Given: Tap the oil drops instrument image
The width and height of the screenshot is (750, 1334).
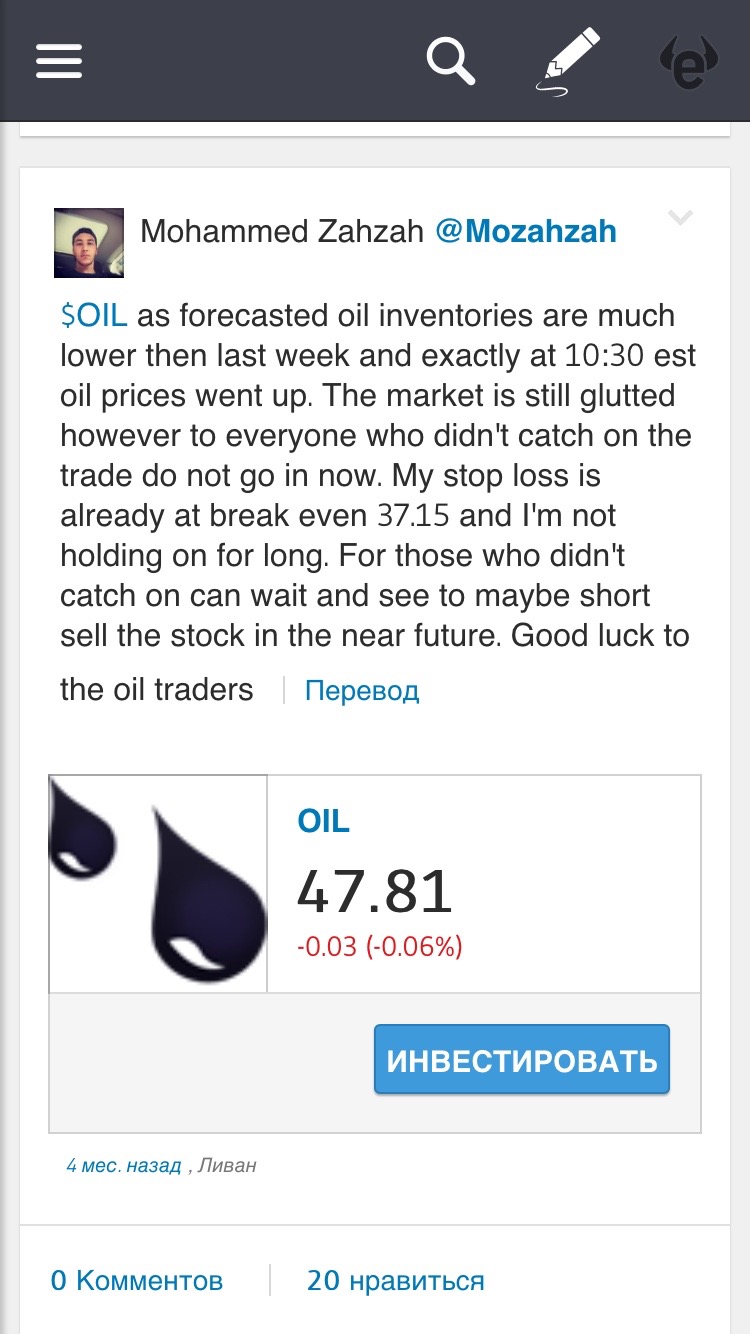Looking at the screenshot, I should coord(158,884).
